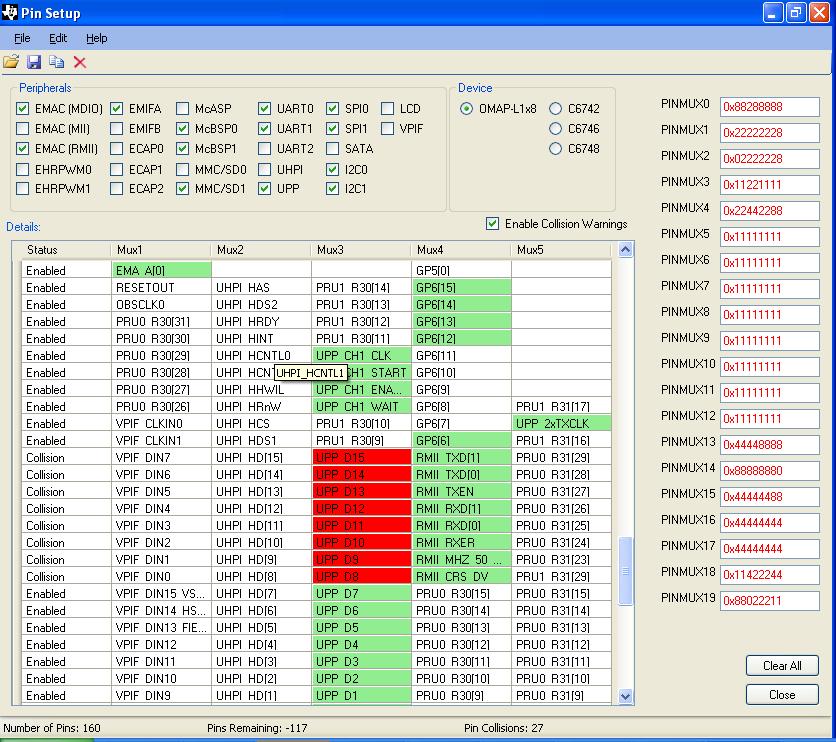
Task: Check the EHRPWM0 peripheral
Action: (22, 170)
